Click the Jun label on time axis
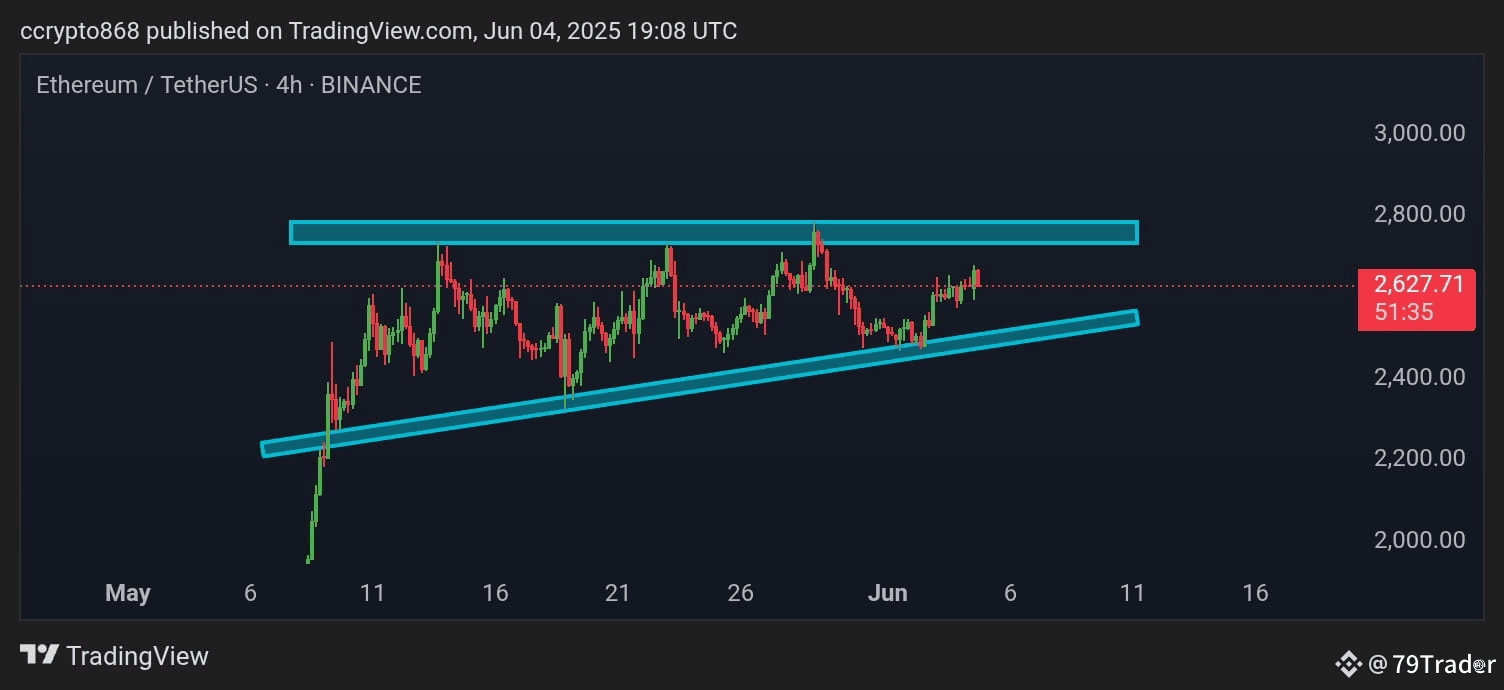Viewport: 1504px width, 690px height. pyautogui.click(x=888, y=593)
